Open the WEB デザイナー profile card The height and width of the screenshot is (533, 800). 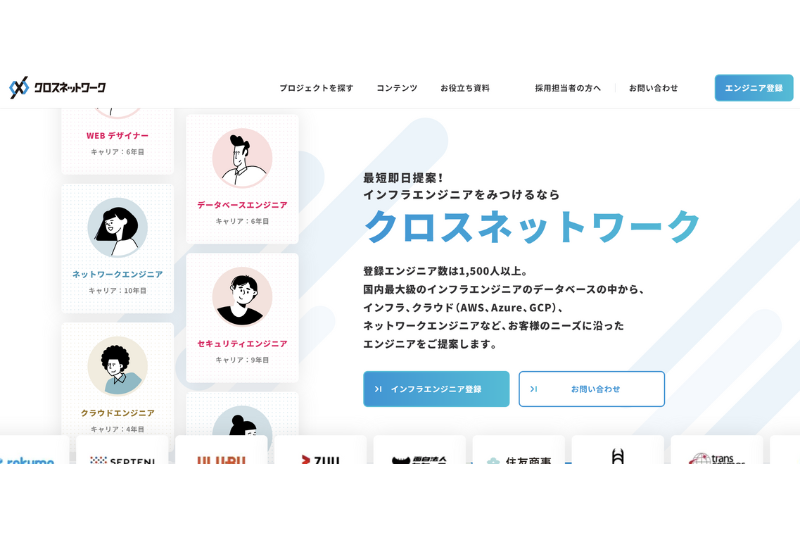[117, 141]
